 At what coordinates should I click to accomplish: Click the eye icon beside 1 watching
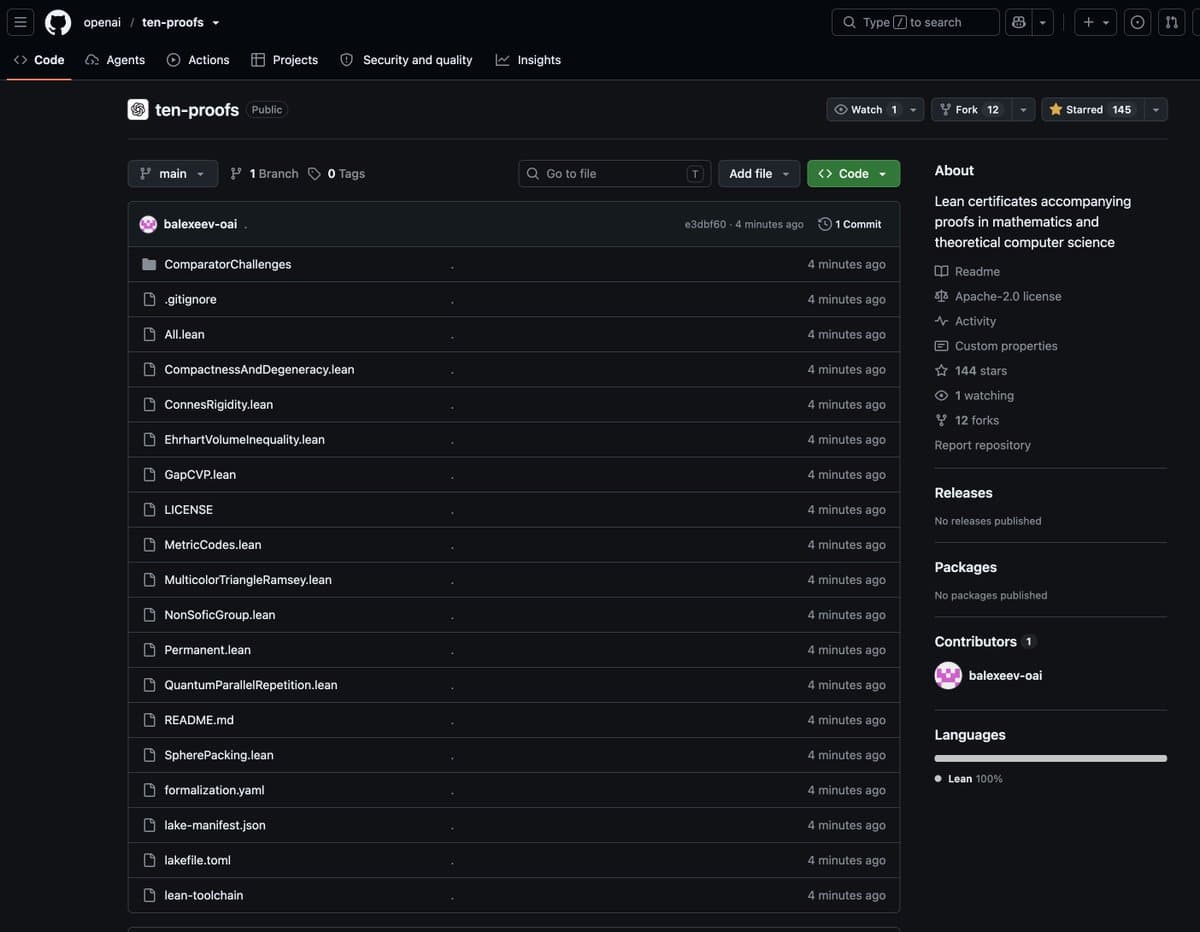941,395
